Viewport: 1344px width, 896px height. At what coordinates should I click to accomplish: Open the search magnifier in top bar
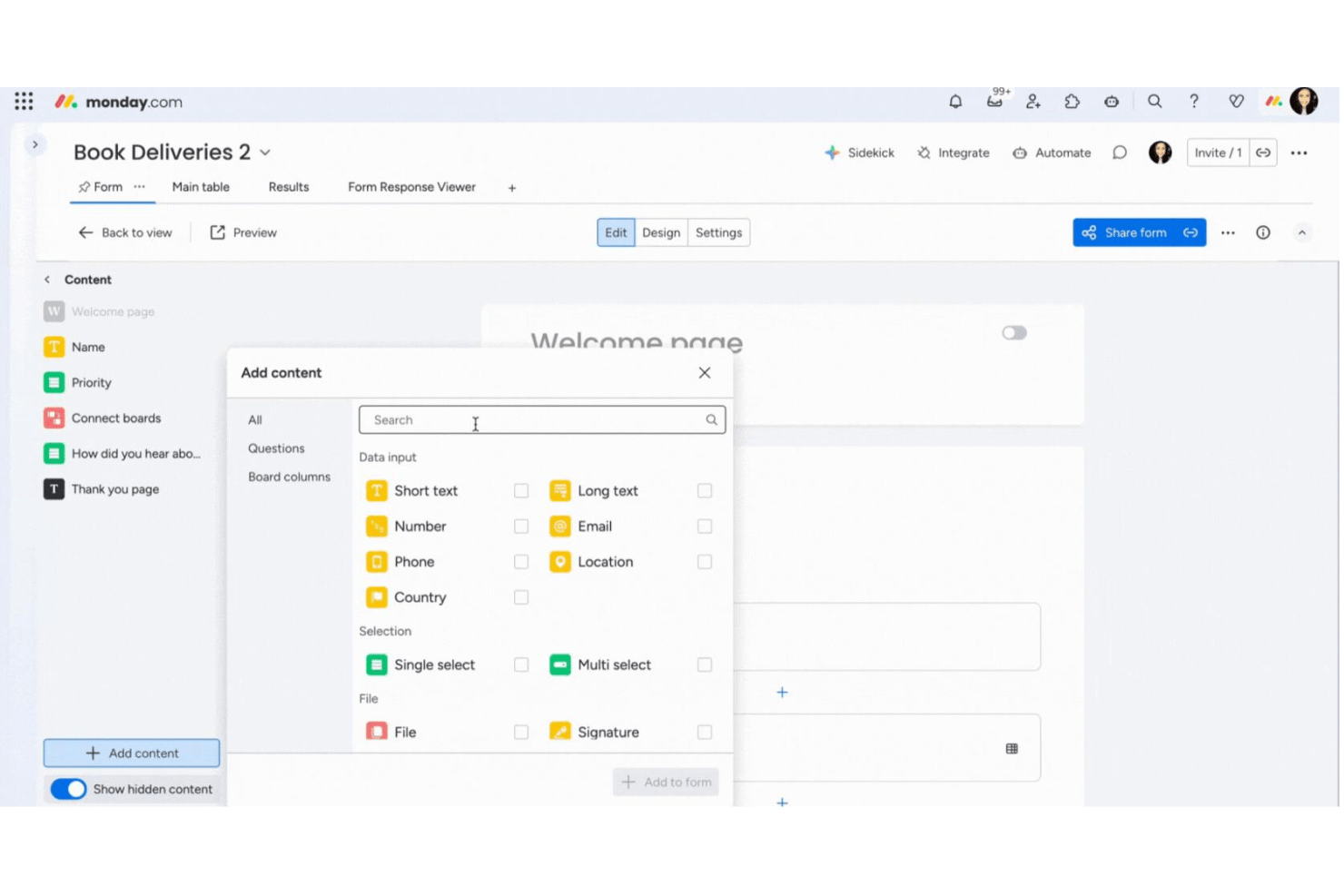point(1154,102)
